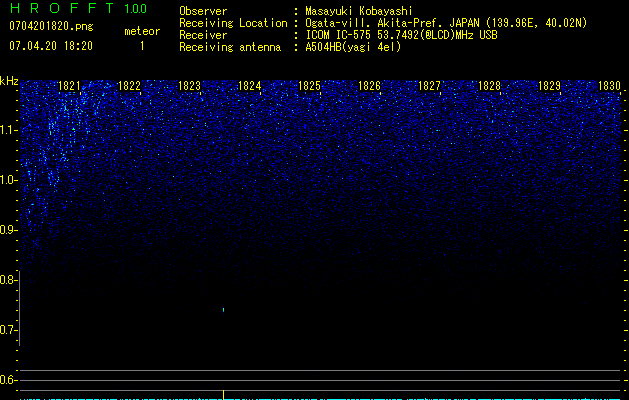Screen dimensions: 629x400
Task: Click the meteor count value 1
Action: pos(142,46)
